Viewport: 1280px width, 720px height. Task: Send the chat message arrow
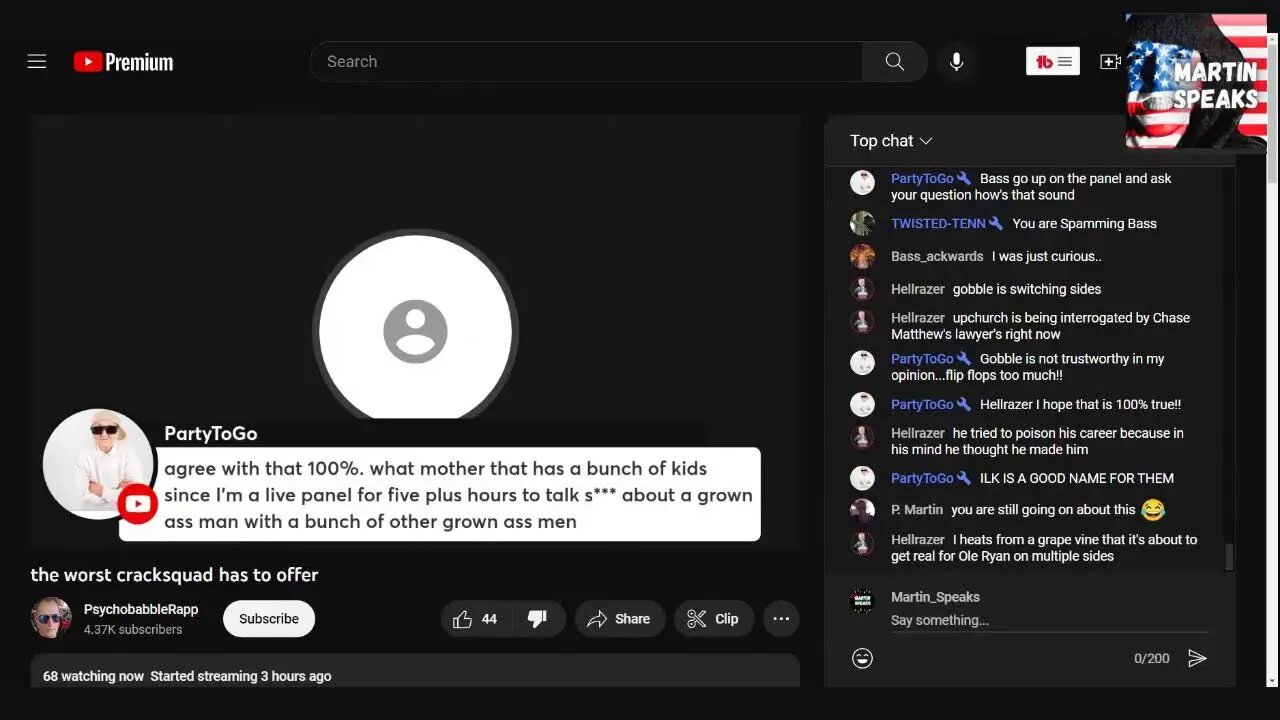click(1197, 658)
